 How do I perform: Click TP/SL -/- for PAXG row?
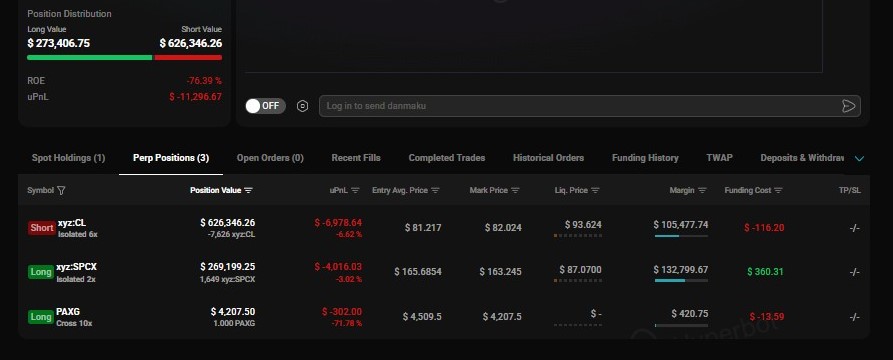click(854, 317)
